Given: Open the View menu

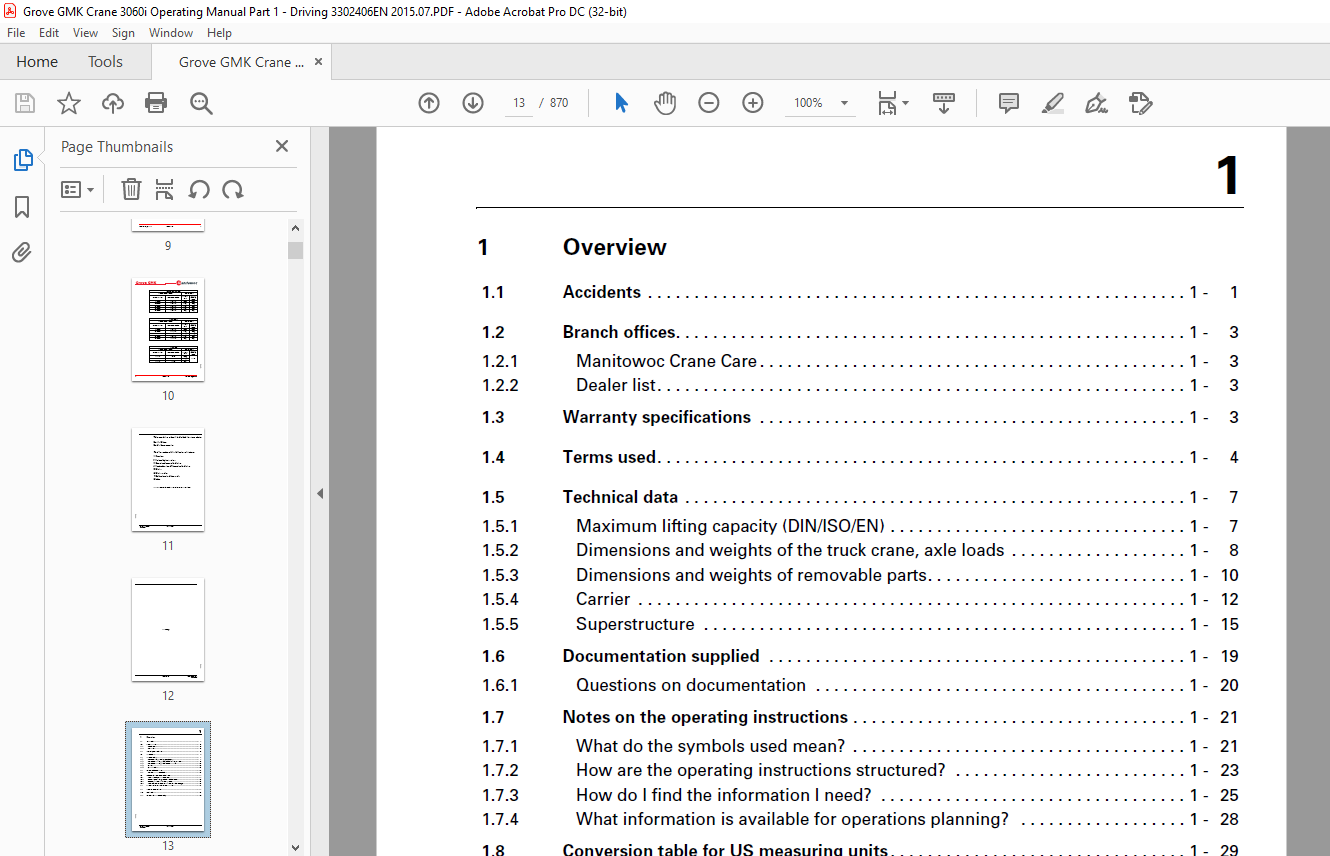Looking at the screenshot, I should pos(86,33).
